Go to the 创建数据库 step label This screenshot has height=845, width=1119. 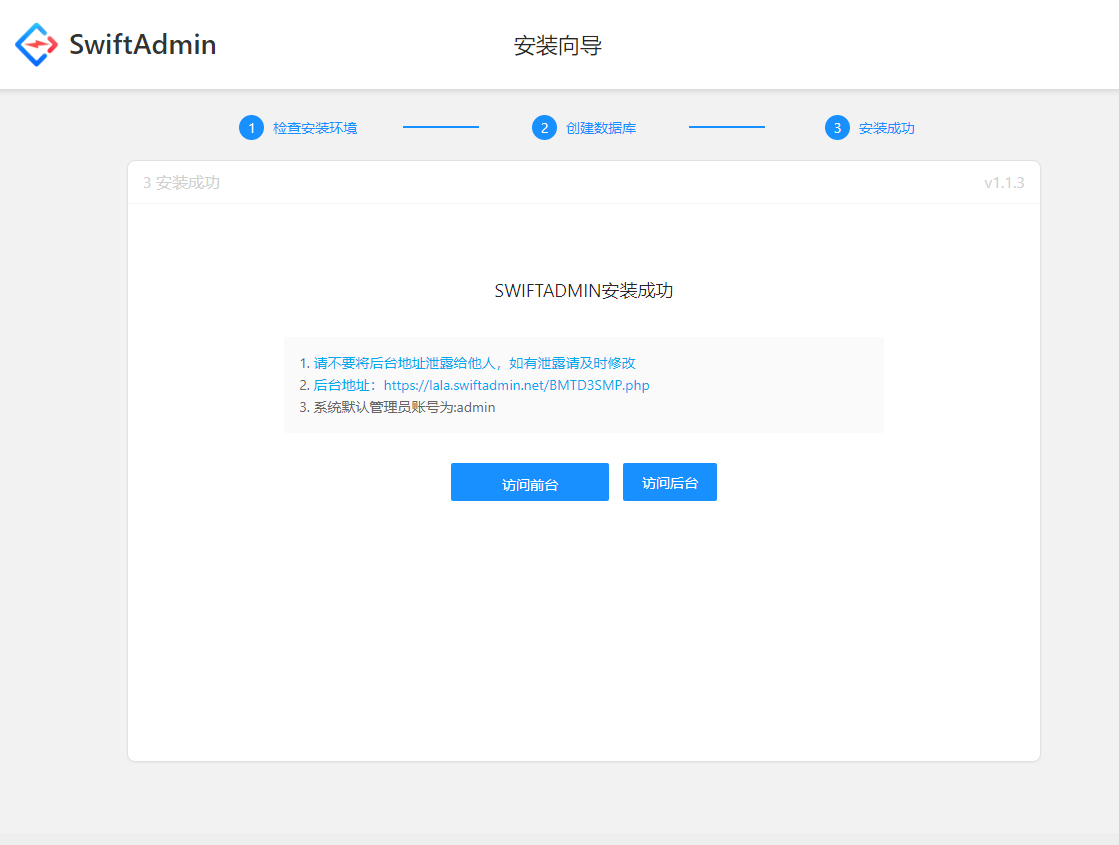(601, 128)
